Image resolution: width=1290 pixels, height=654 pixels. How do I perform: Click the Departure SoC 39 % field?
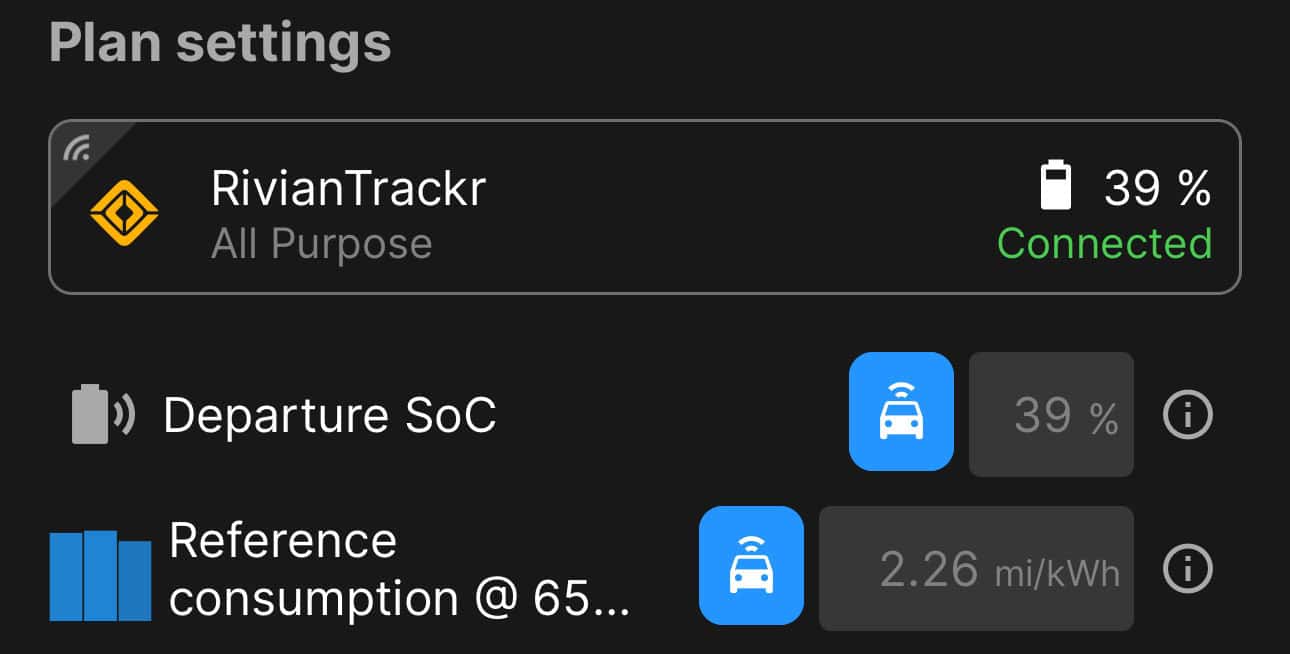tap(1051, 414)
